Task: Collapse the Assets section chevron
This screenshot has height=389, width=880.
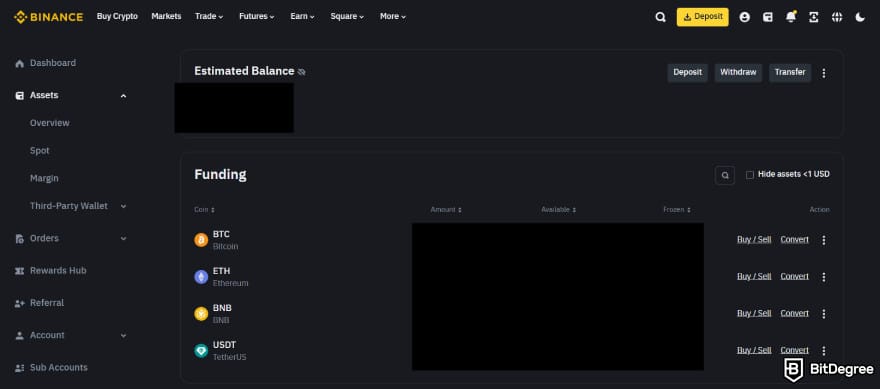Action: pos(123,96)
